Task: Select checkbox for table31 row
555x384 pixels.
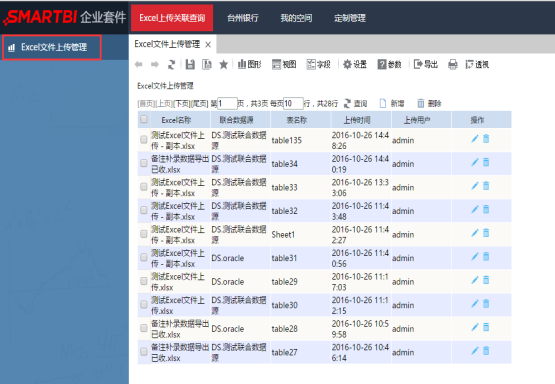Action: [144, 257]
